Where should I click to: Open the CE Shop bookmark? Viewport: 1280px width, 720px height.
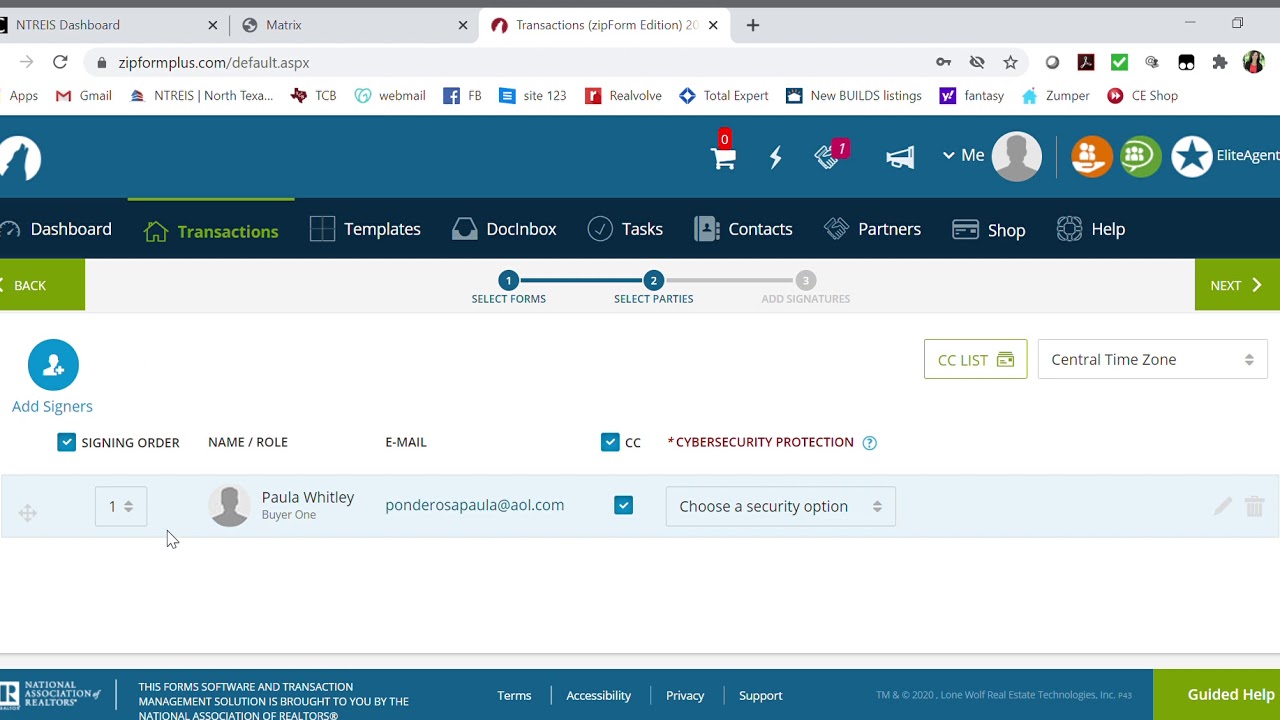(x=1143, y=96)
